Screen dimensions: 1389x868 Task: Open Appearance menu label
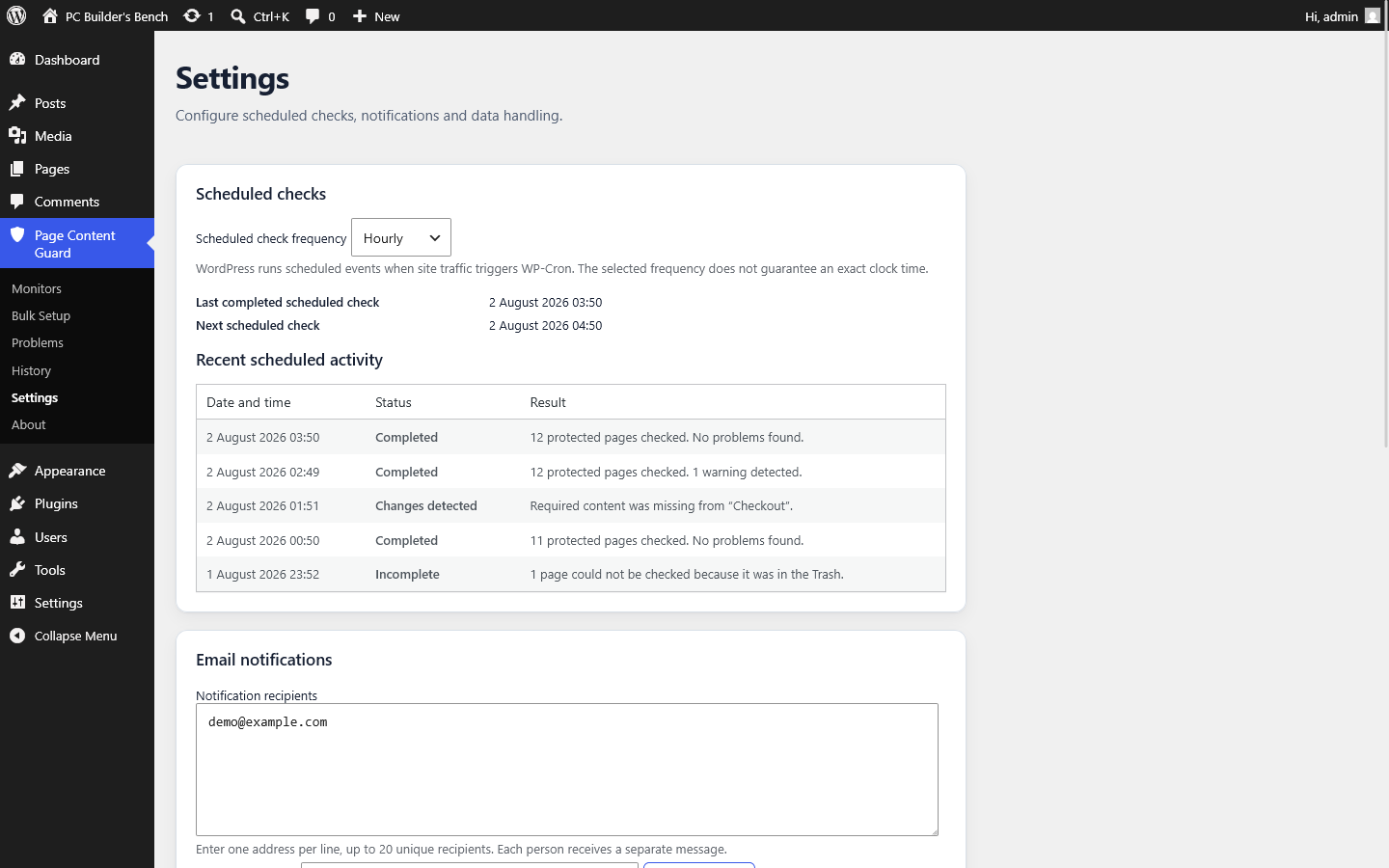coord(70,471)
